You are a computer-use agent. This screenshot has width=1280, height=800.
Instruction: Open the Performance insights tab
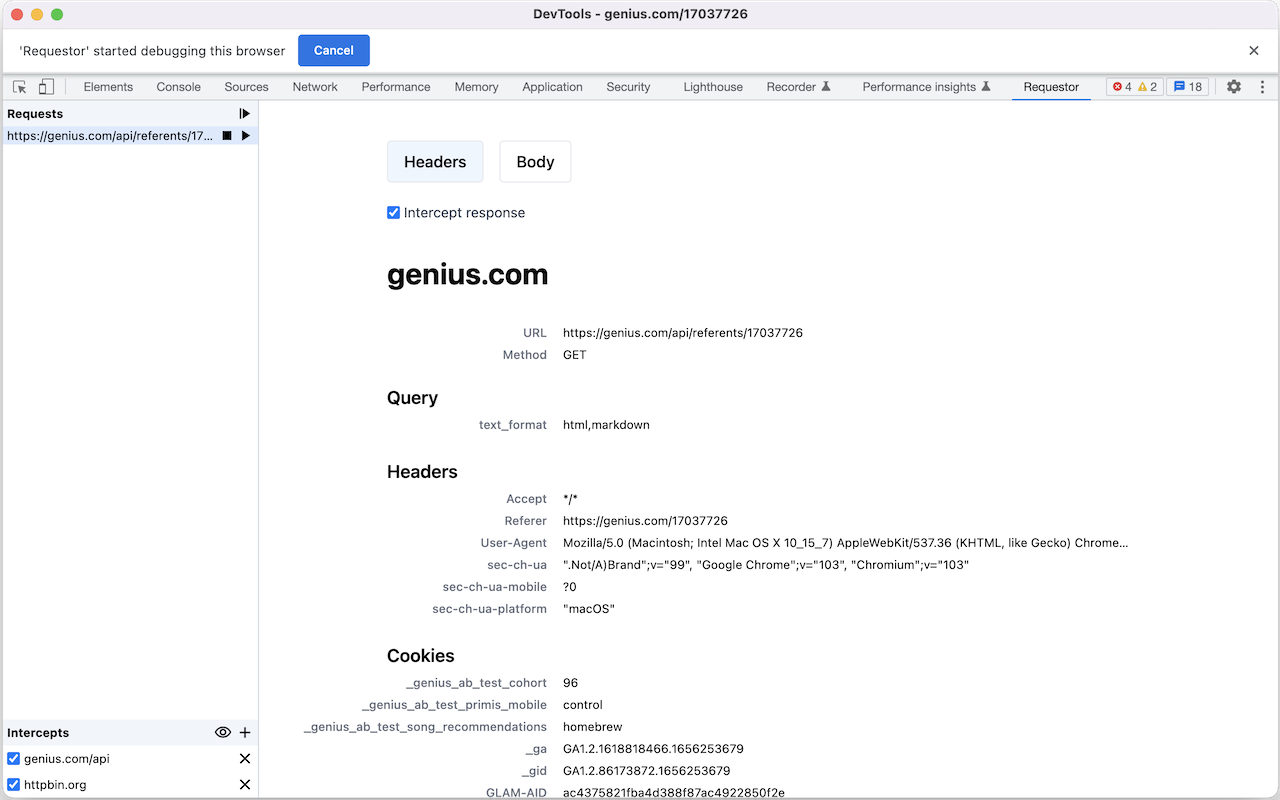(926, 87)
